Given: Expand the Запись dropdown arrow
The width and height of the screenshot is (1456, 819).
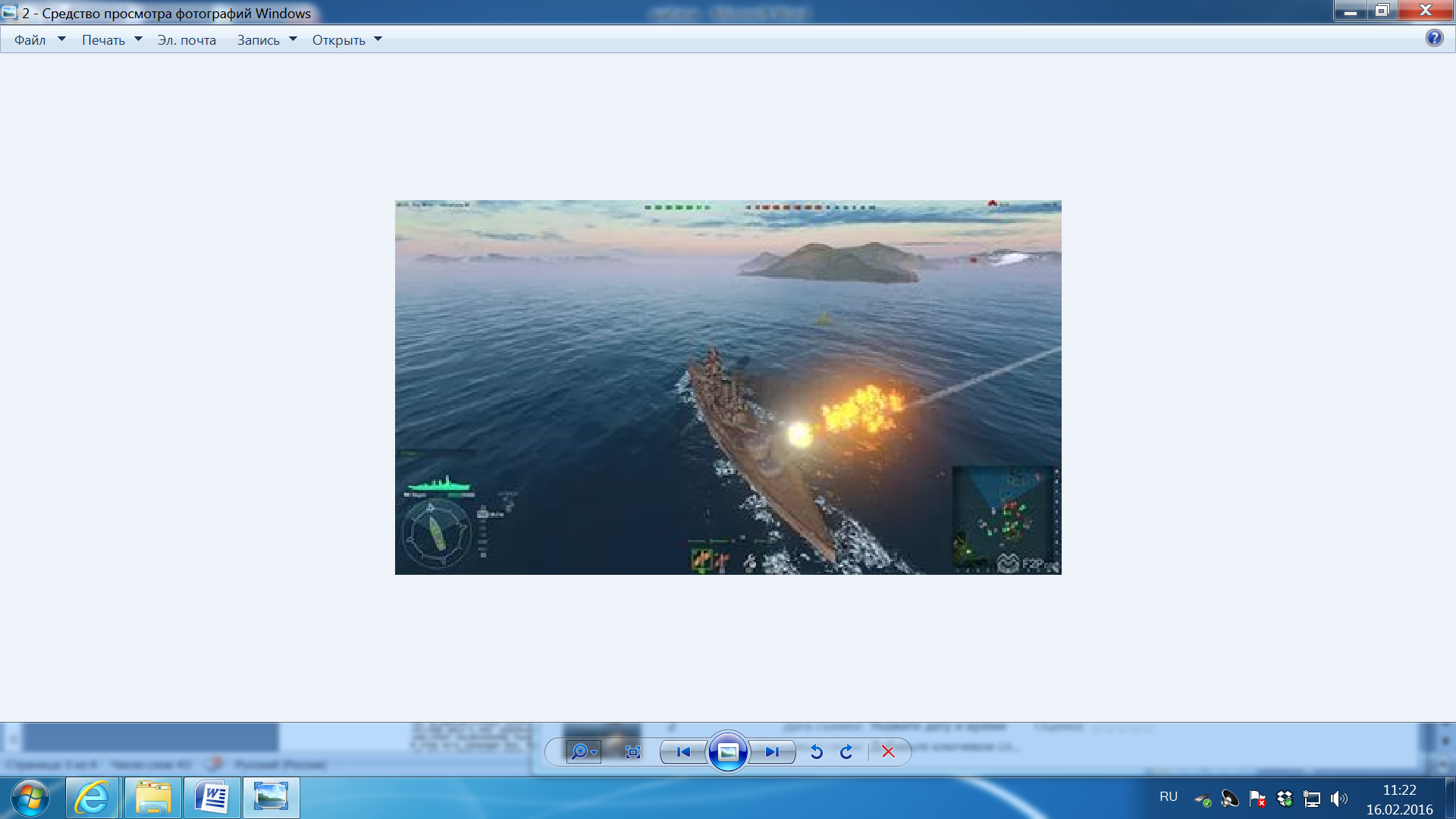Looking at the screenshot, I should pyautogui.click(x=293, y=39).
